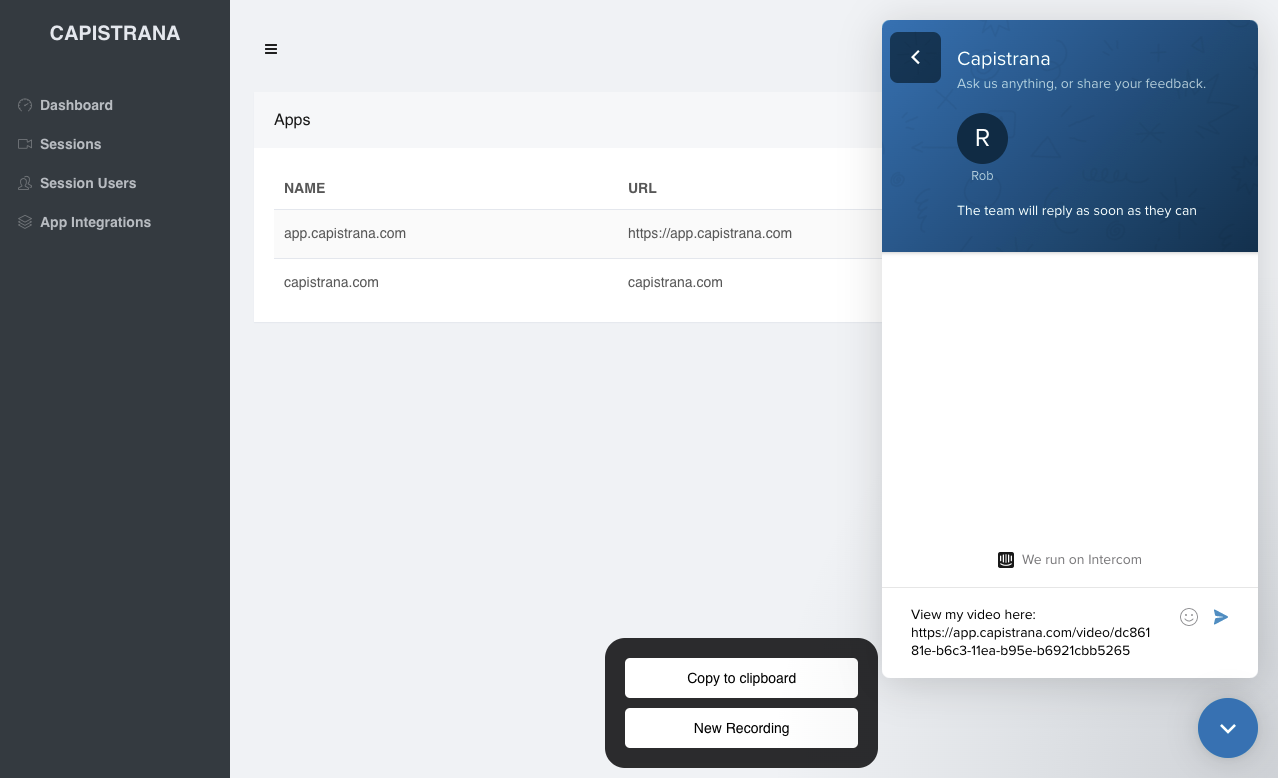Click 'Ask us anything' subtitle text
Image resolution: width=1278 pixels, height=778 pixels.
point(1081,84)
